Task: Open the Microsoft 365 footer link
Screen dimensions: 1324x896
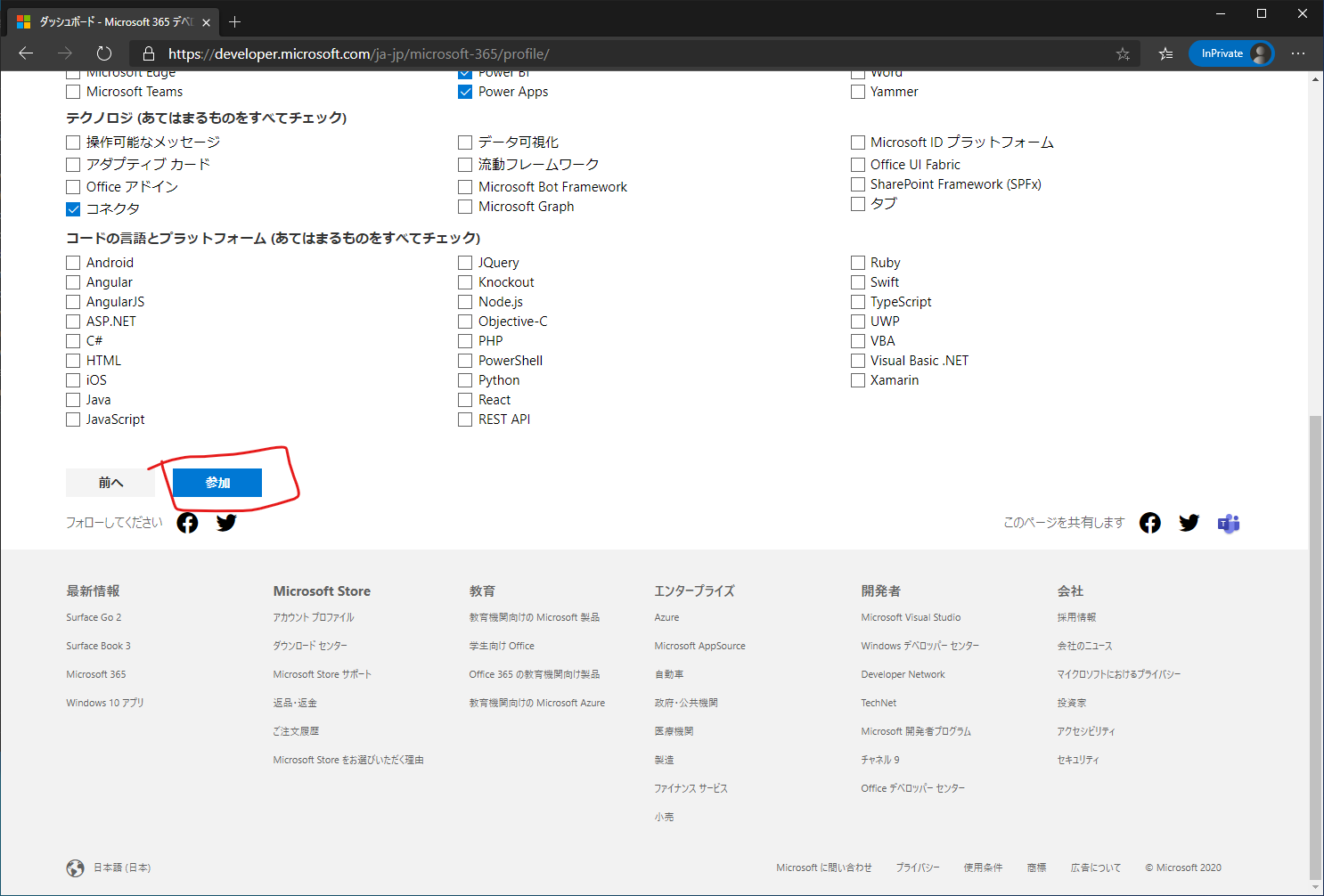Action: pyautogui.click(x=96, y=674)
